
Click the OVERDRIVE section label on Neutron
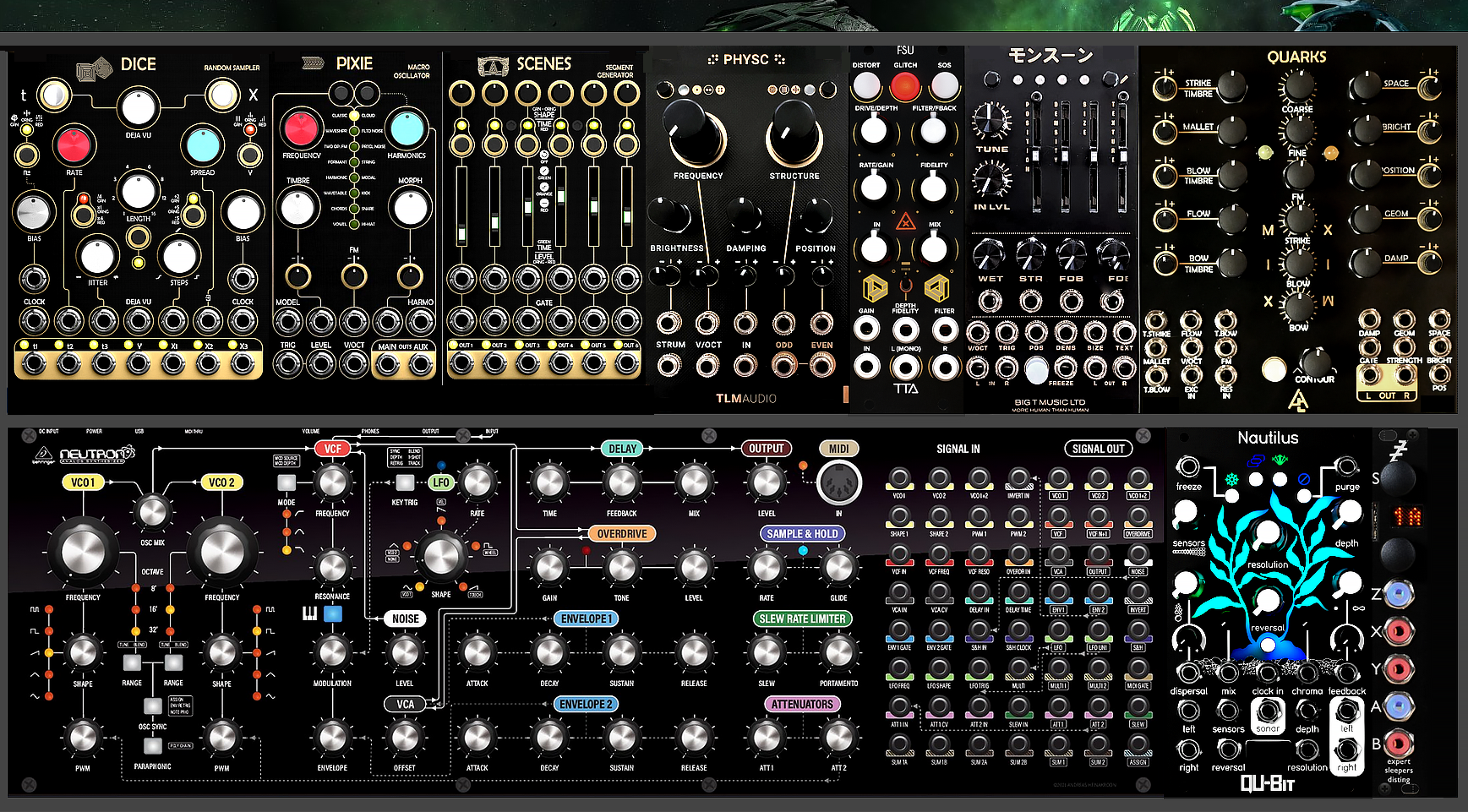pyautogui.click(x=622, y=534)
